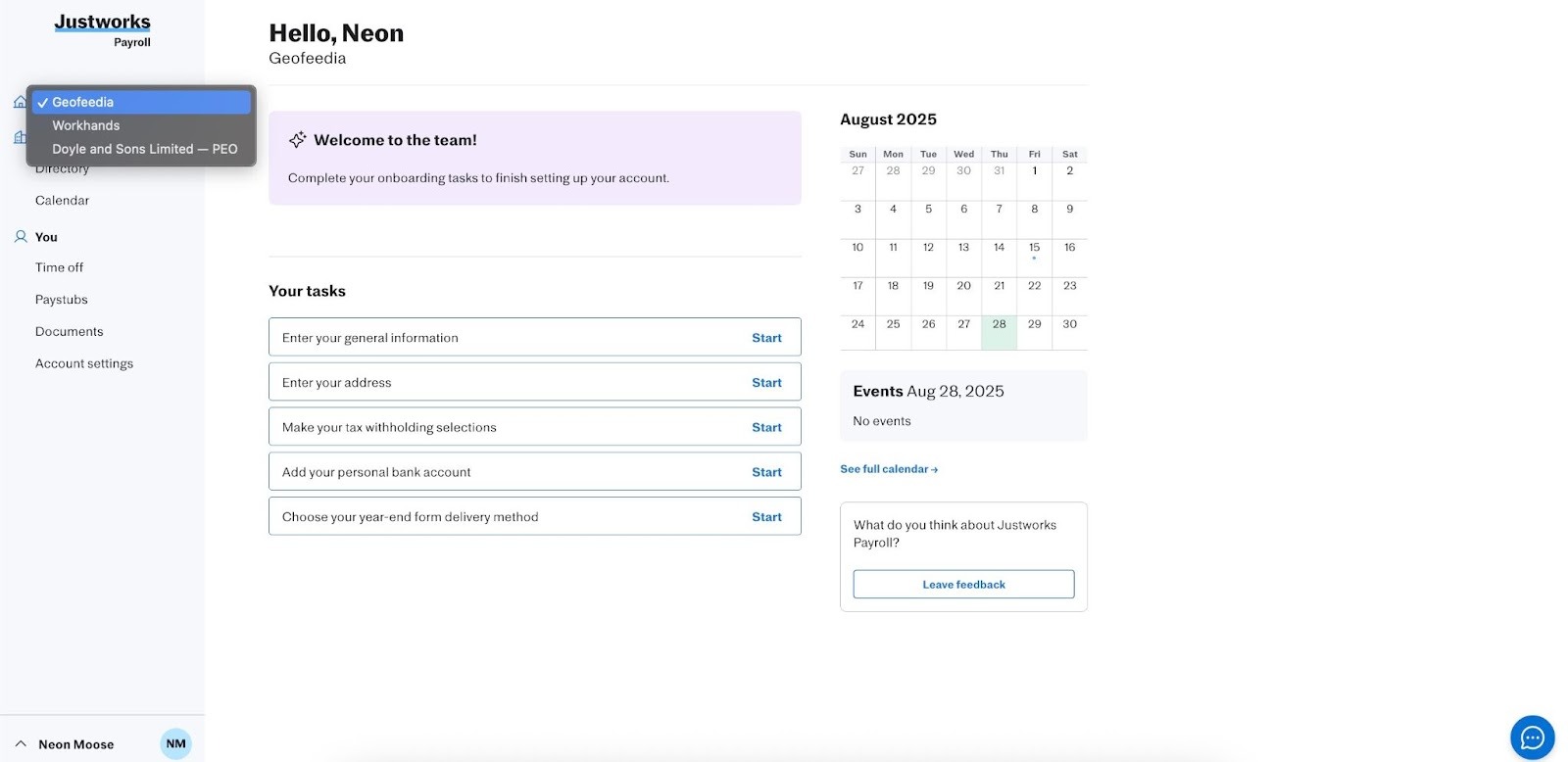
Task: Expand the Neon Moose account chevron
Action: [21, 744]
